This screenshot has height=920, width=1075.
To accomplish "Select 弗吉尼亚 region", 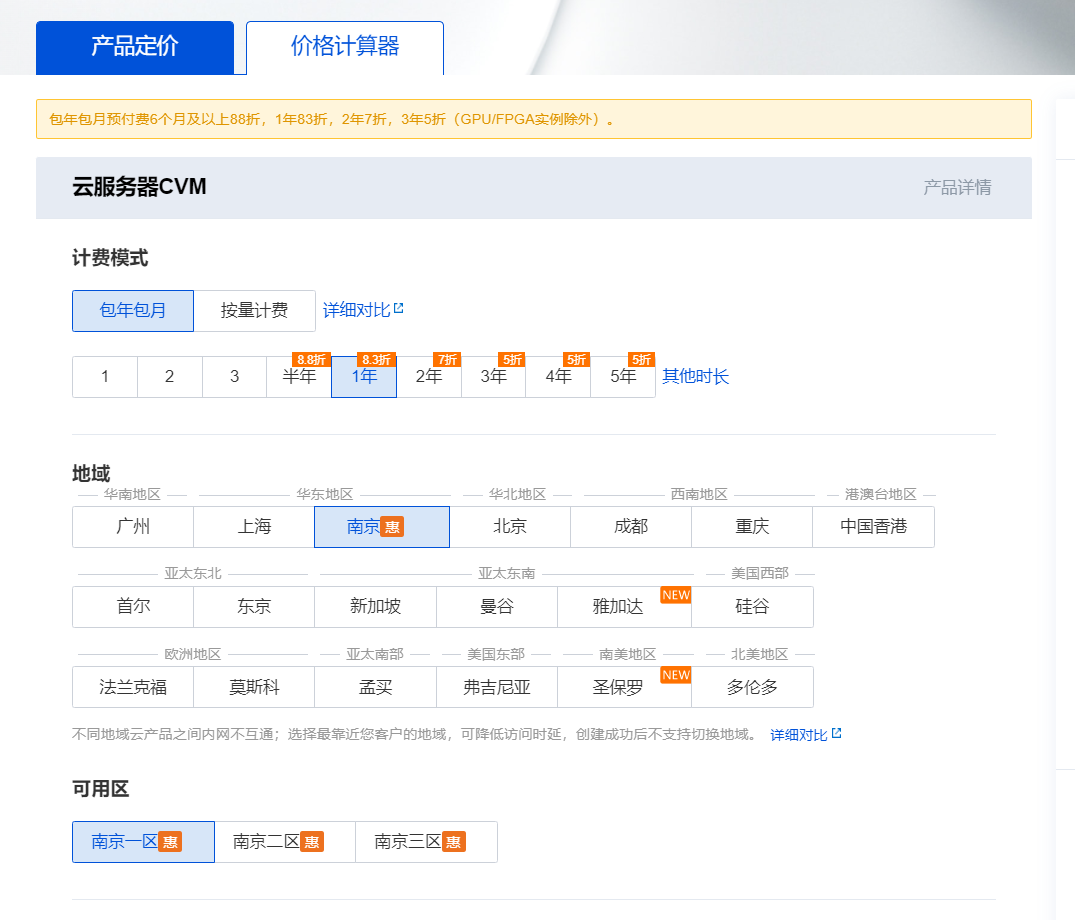I will 497,687.
